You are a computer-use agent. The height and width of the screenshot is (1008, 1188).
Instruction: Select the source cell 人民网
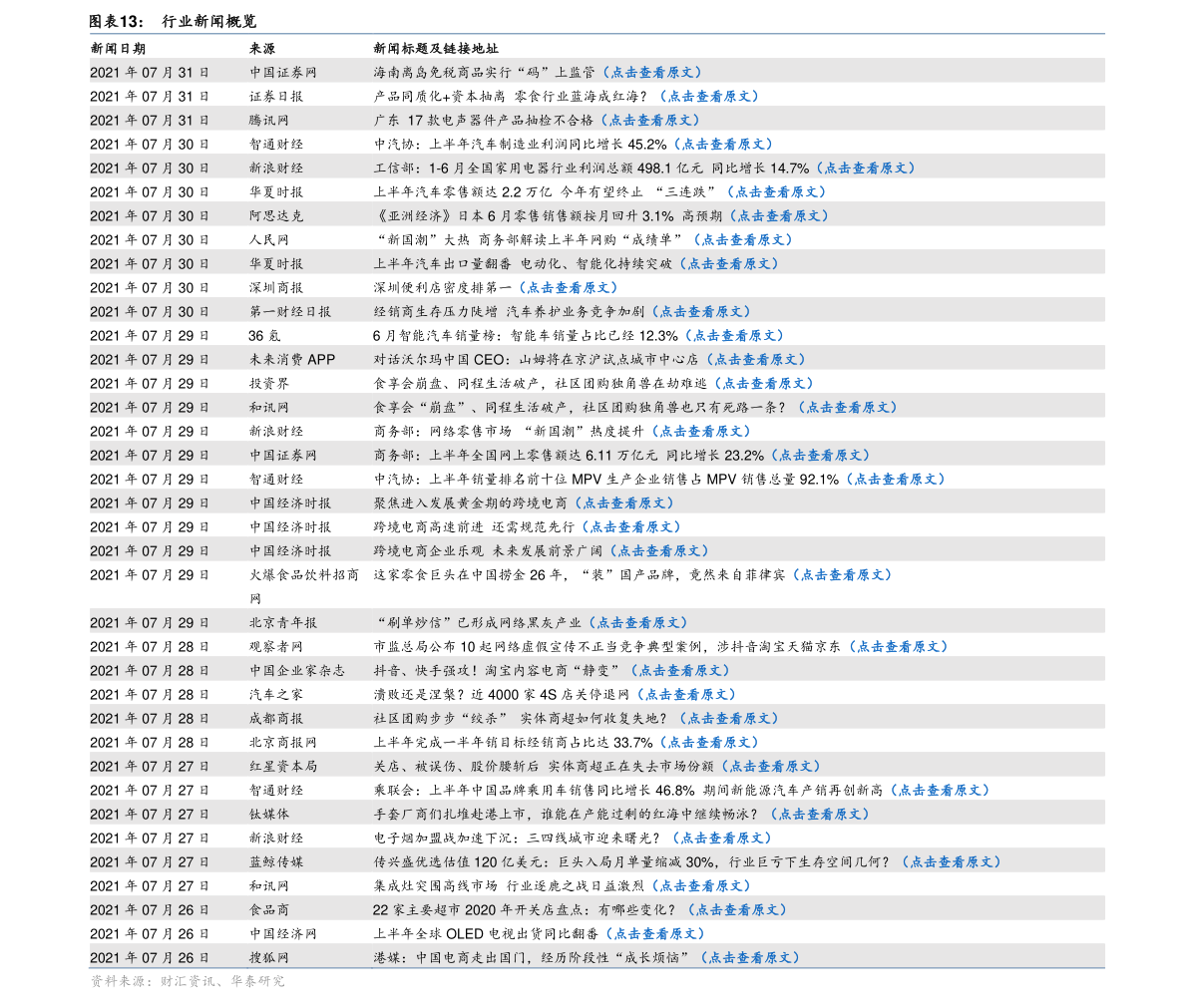(x=269, y=240)
